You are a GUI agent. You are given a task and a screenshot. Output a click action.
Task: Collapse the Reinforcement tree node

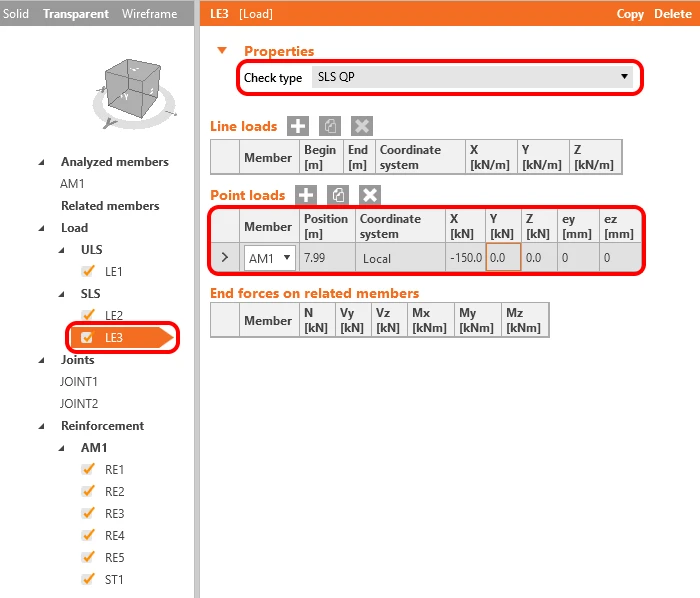click(42, 426)
